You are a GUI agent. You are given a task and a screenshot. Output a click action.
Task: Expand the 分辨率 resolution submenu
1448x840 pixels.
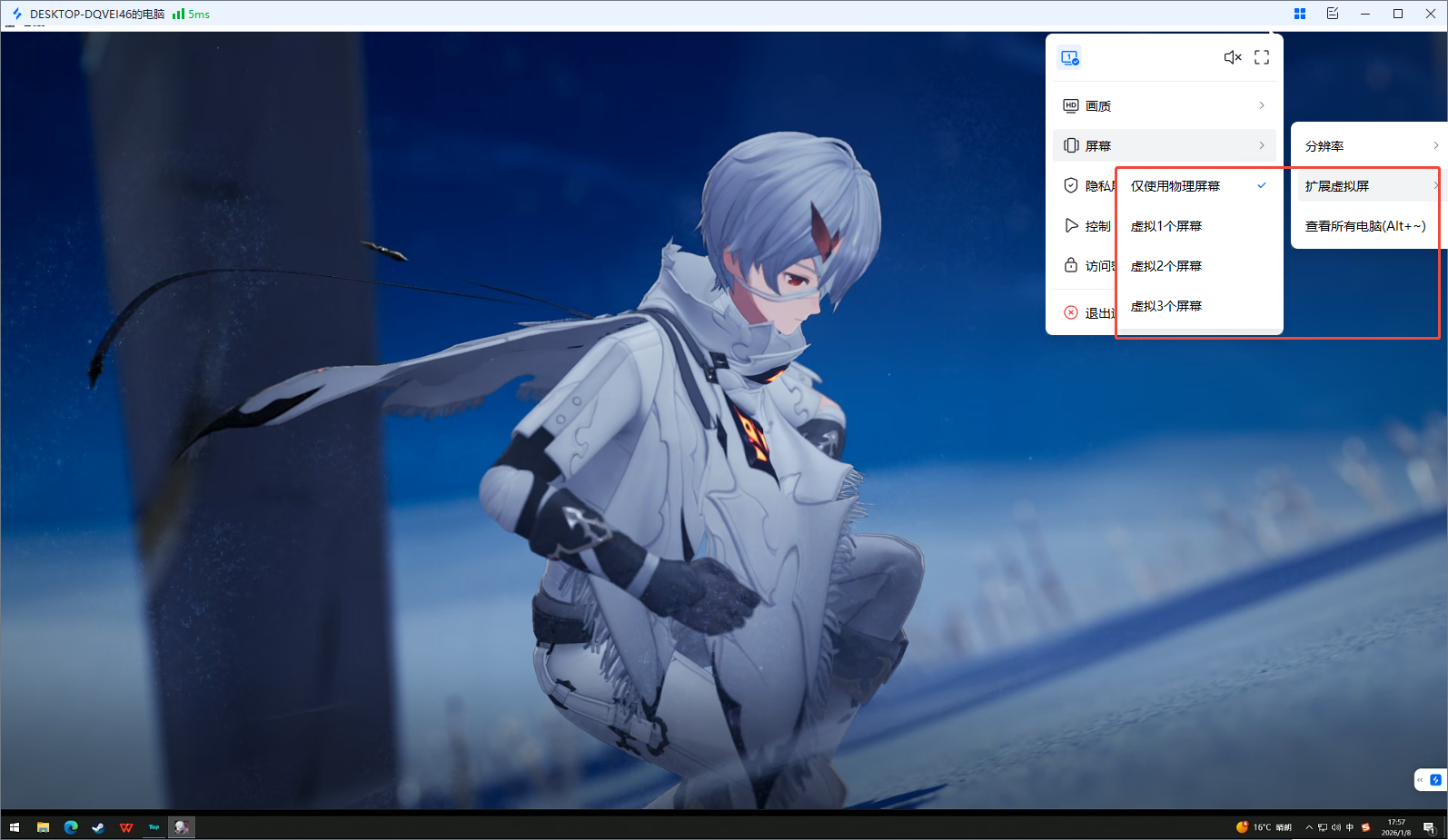pos(1369,146)
